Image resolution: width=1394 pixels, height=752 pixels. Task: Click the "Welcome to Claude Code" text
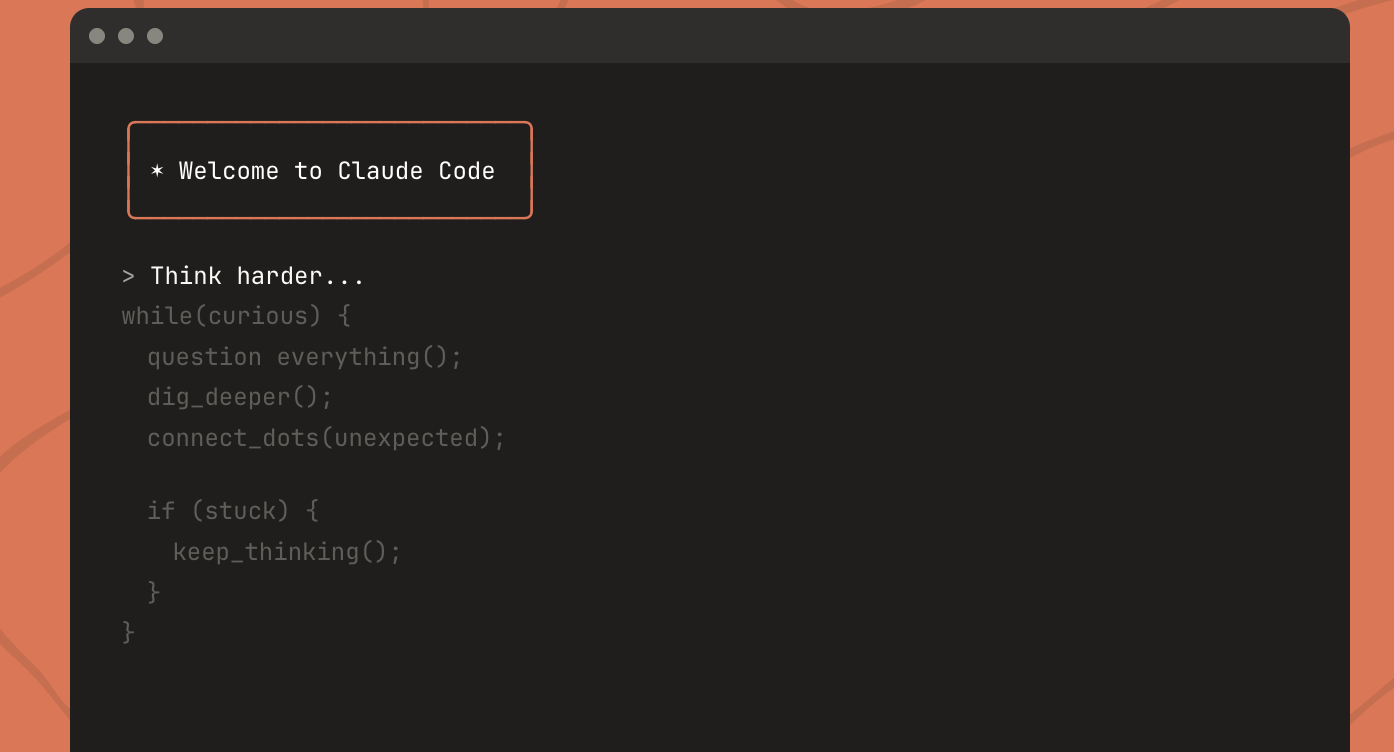pos(336,171)
